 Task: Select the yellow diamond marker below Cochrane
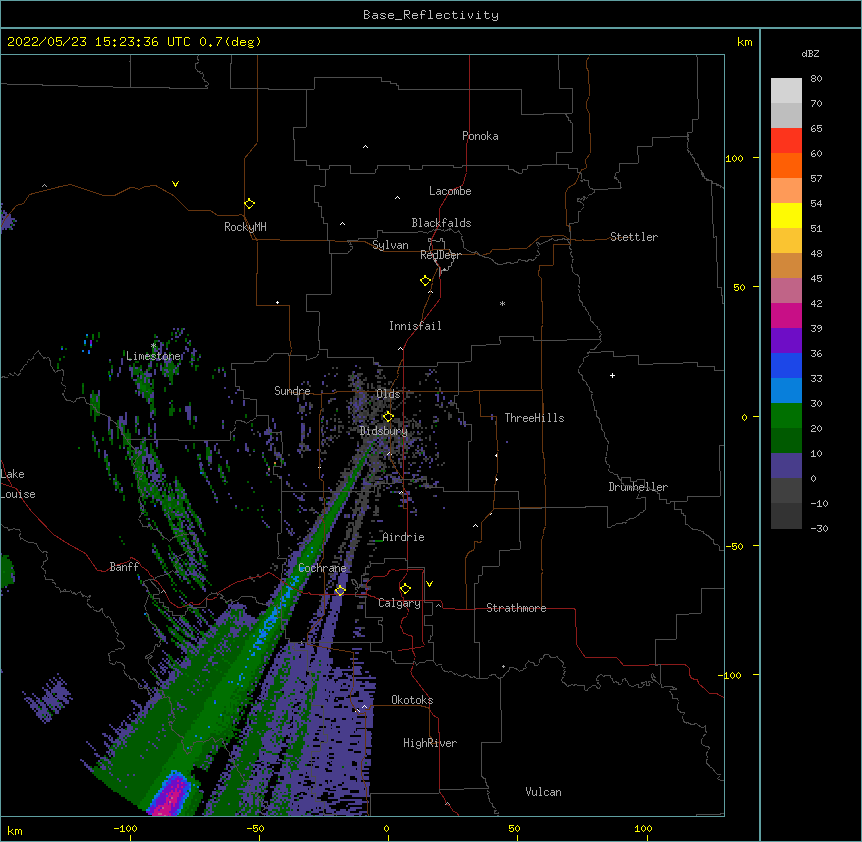(x=340, y=590)
